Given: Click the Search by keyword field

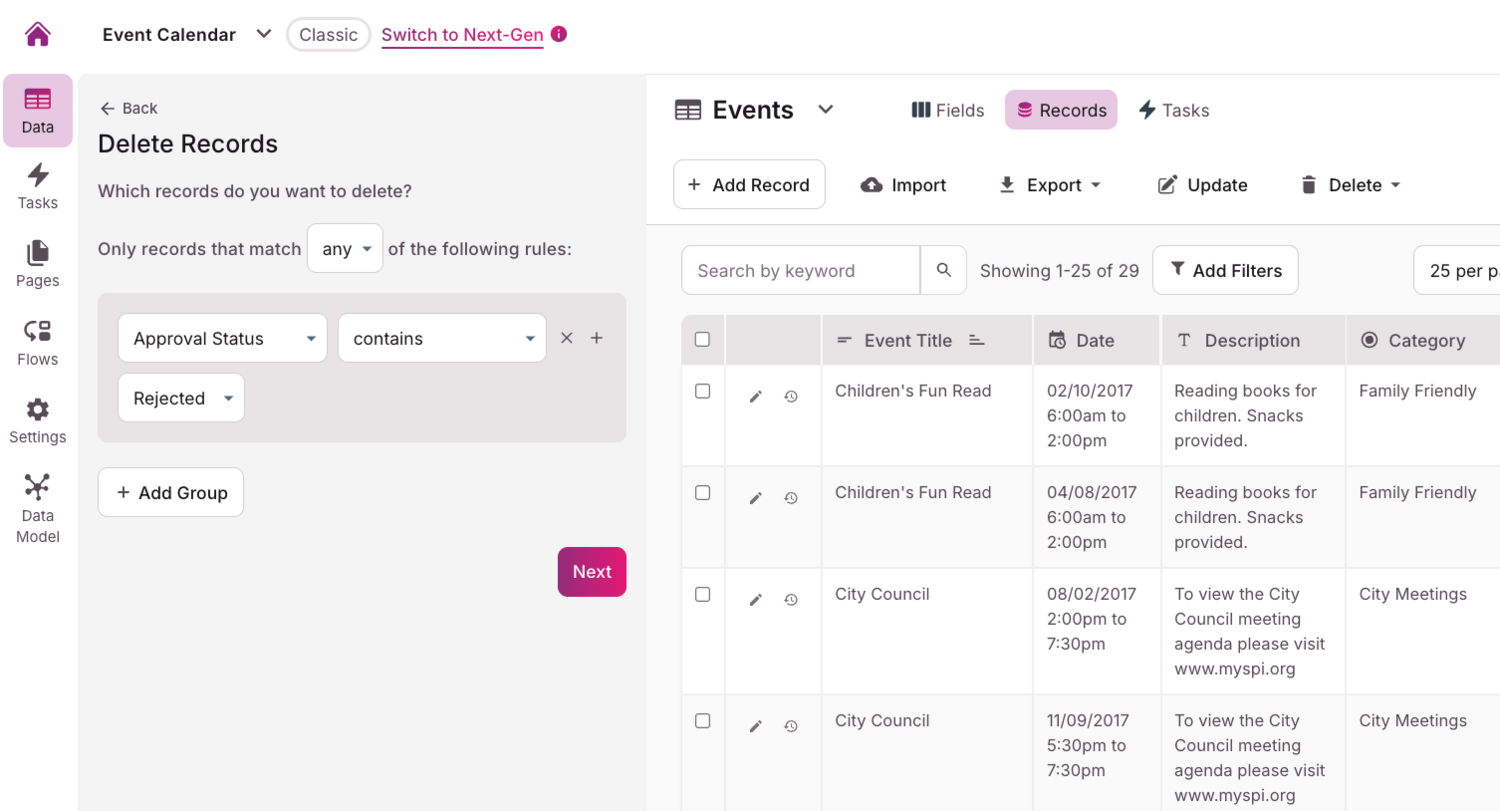Looking at the screenshot, I should (x=800, y=270).
